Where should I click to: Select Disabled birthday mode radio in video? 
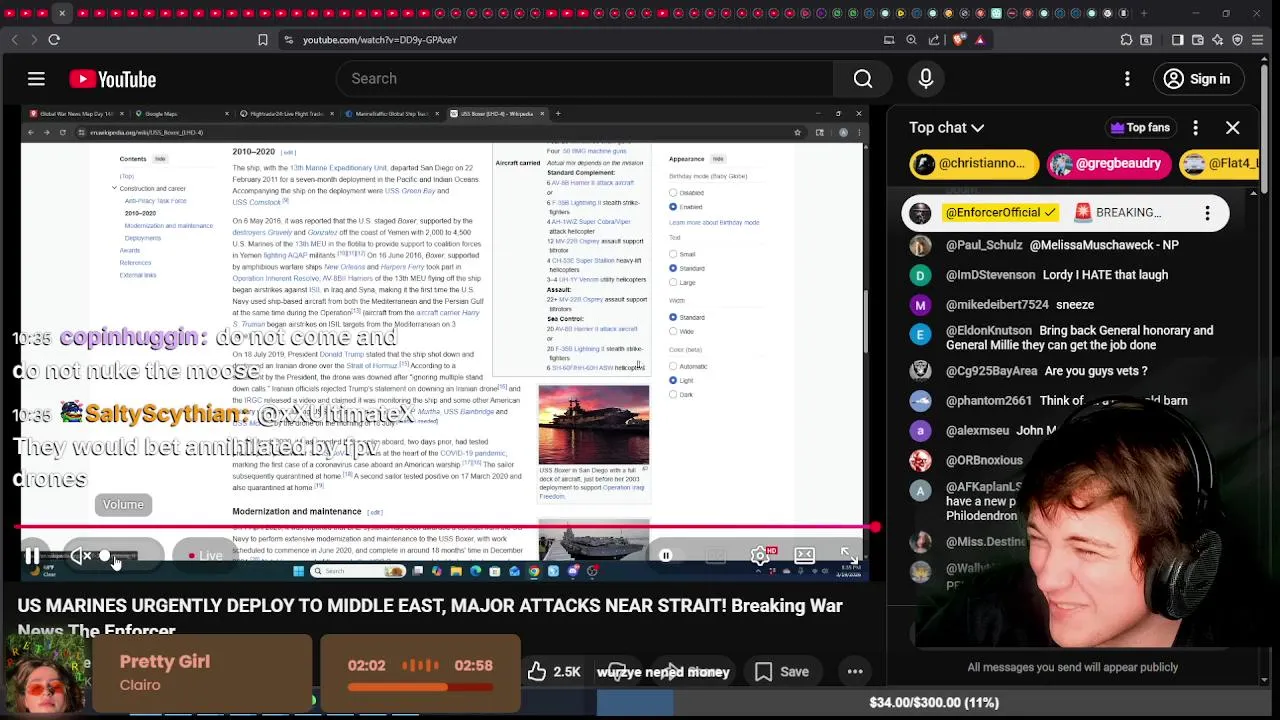pos(673,192)
